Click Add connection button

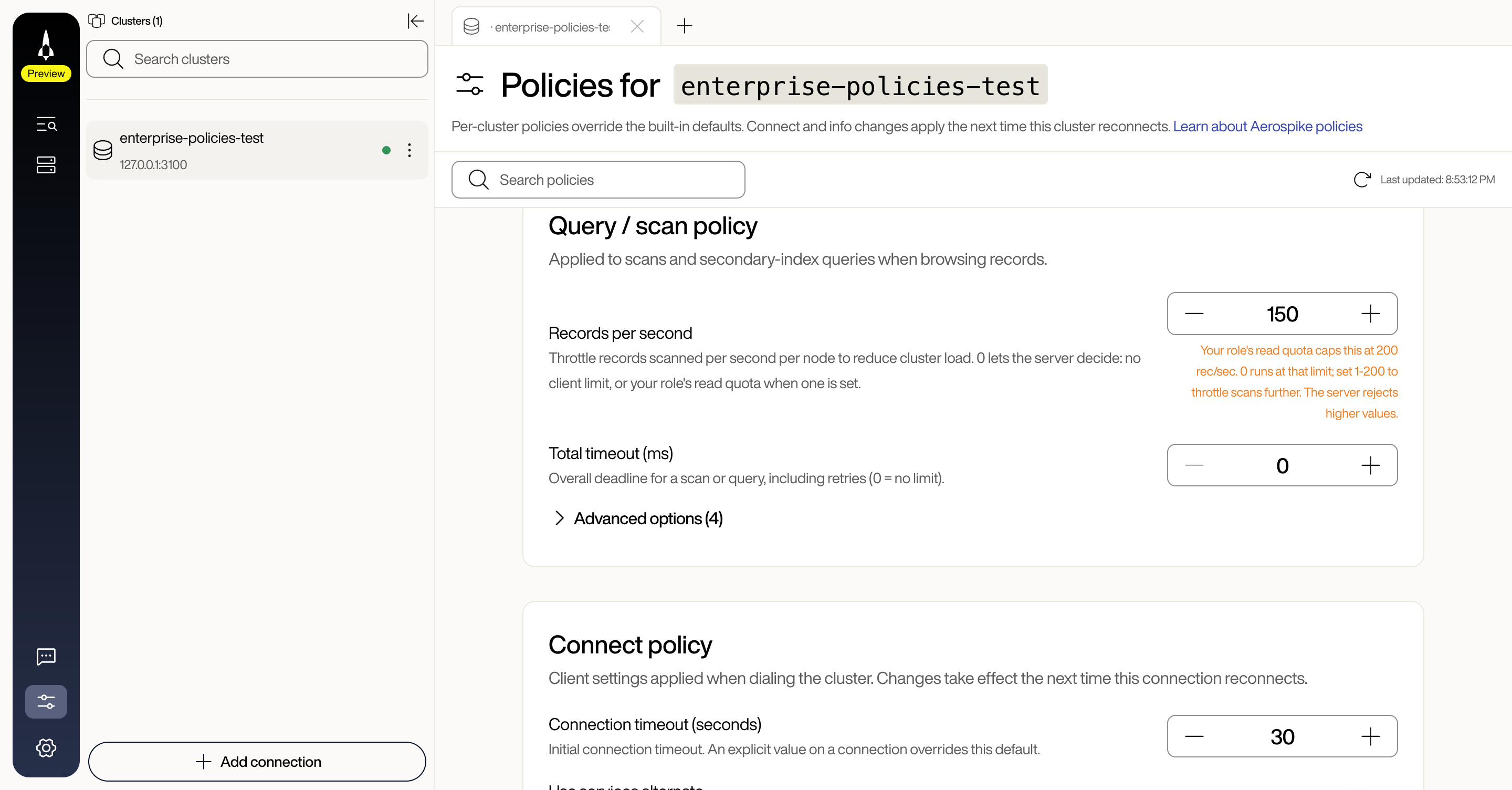[257, 761]
